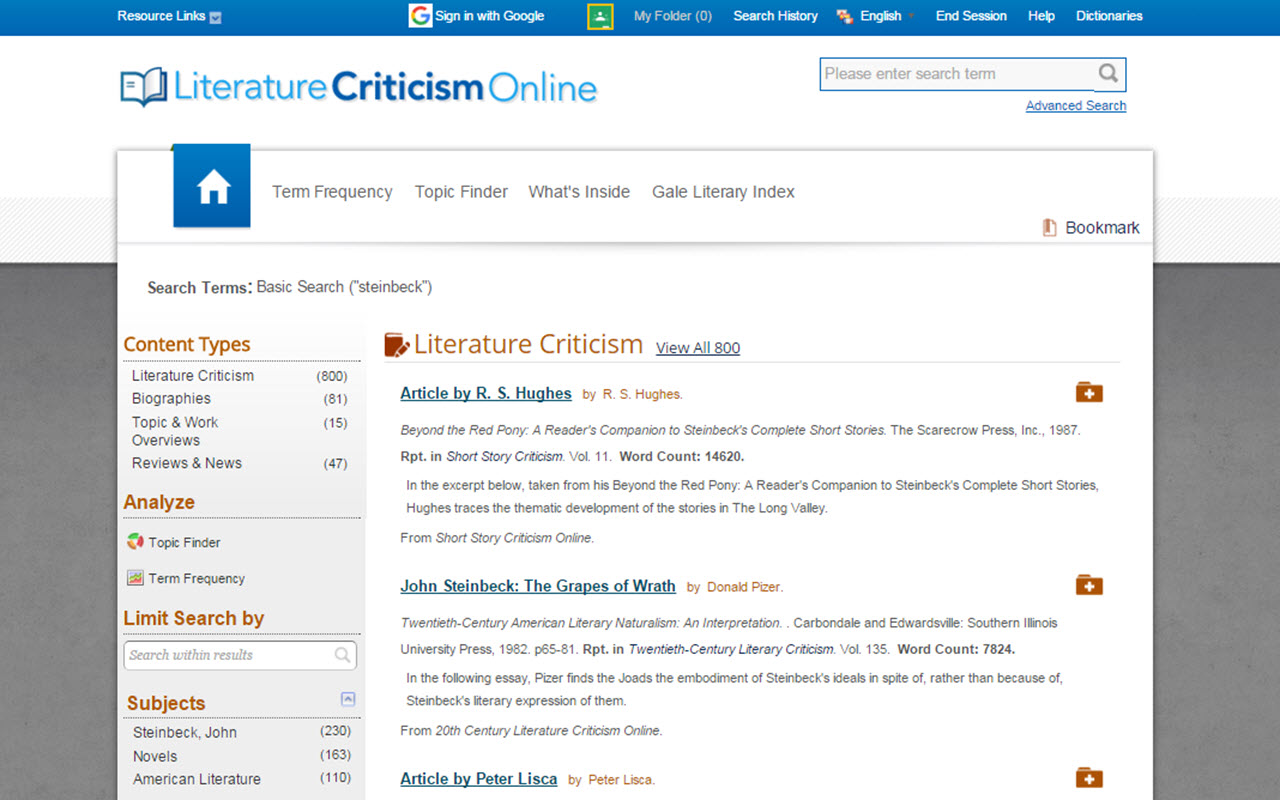Click the Home icon button
The image size is (1280, 800).
coord(212,186)
